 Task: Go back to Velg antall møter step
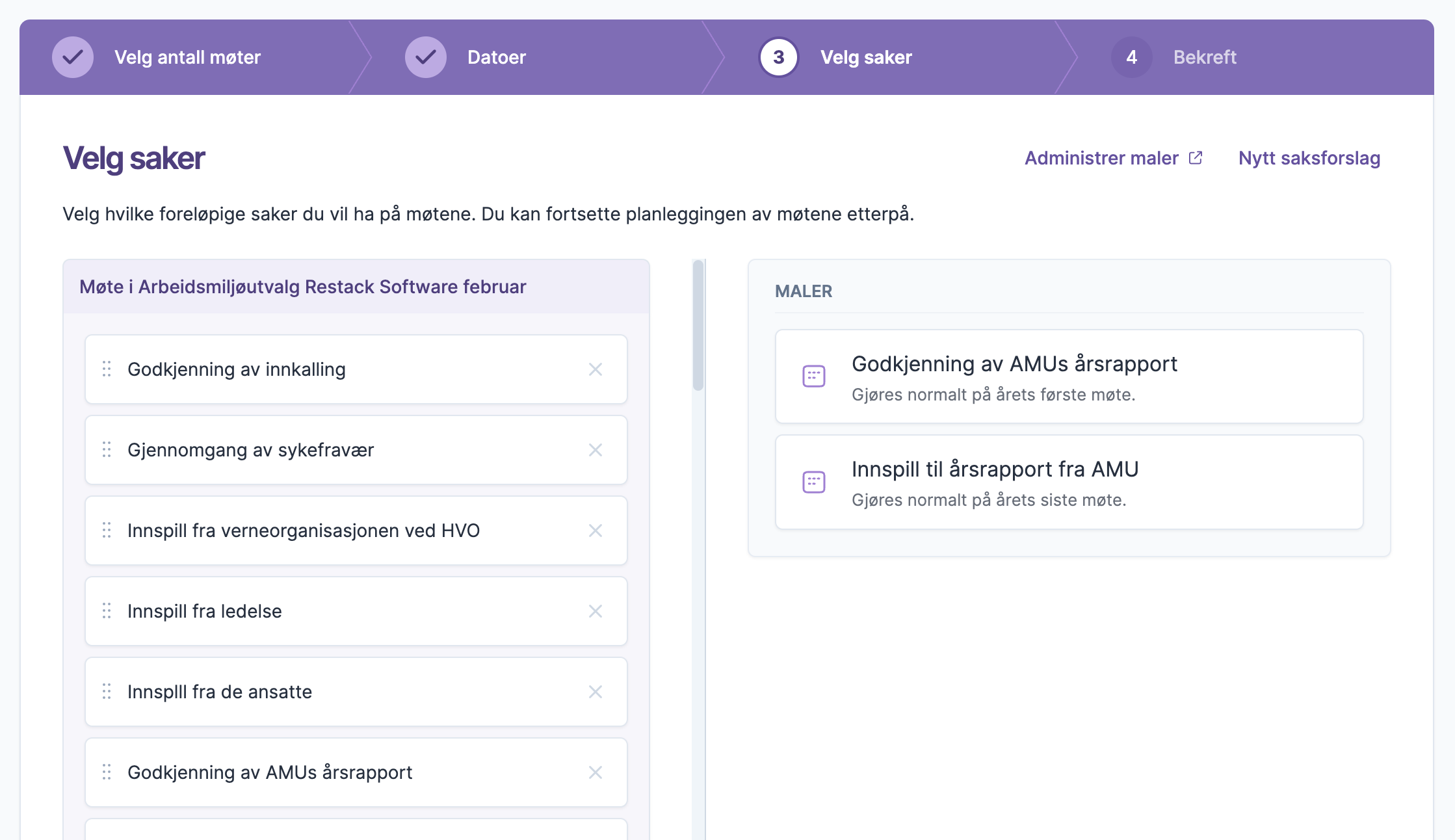coord(187,57)
